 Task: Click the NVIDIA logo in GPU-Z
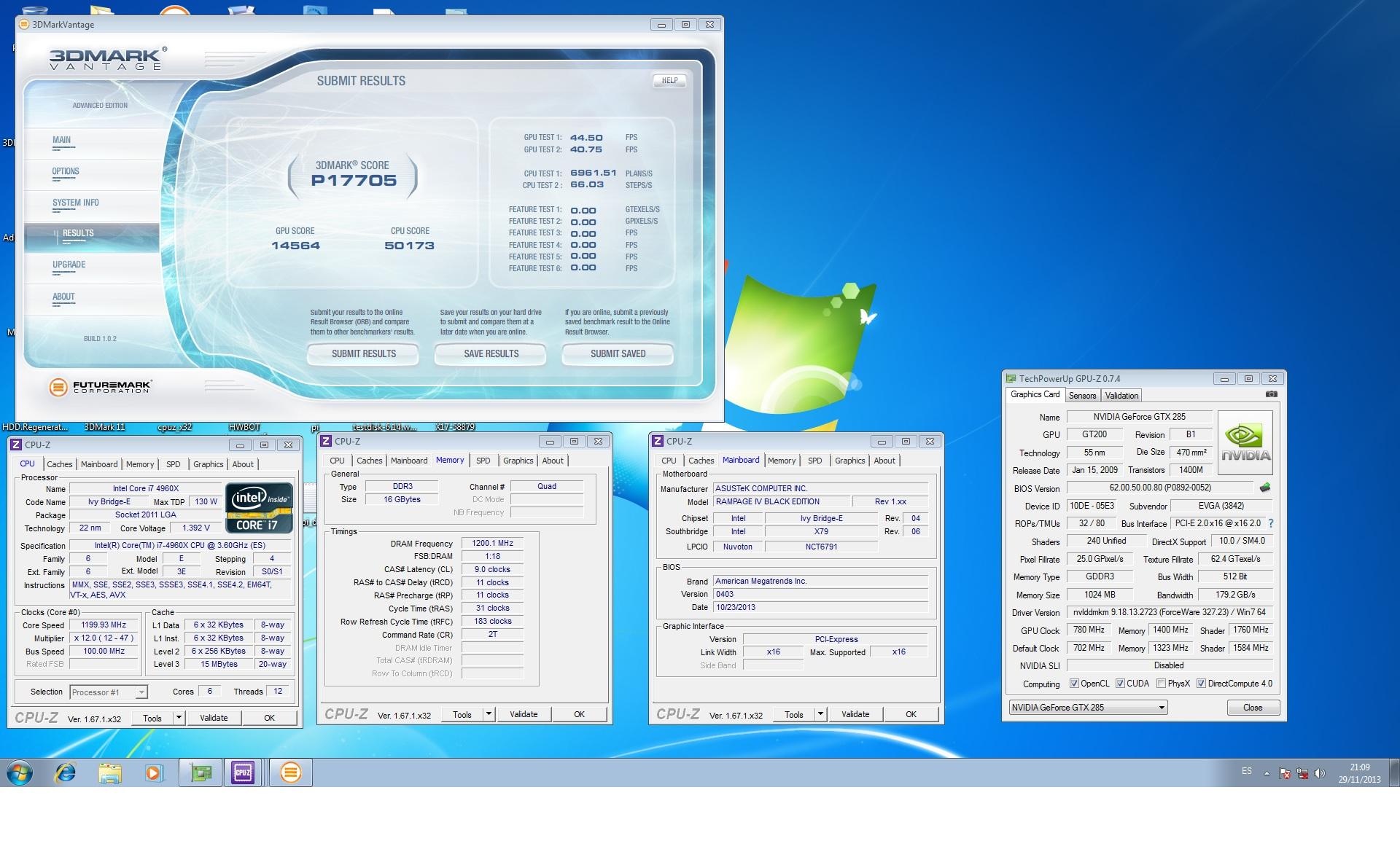pos(1245,443)
